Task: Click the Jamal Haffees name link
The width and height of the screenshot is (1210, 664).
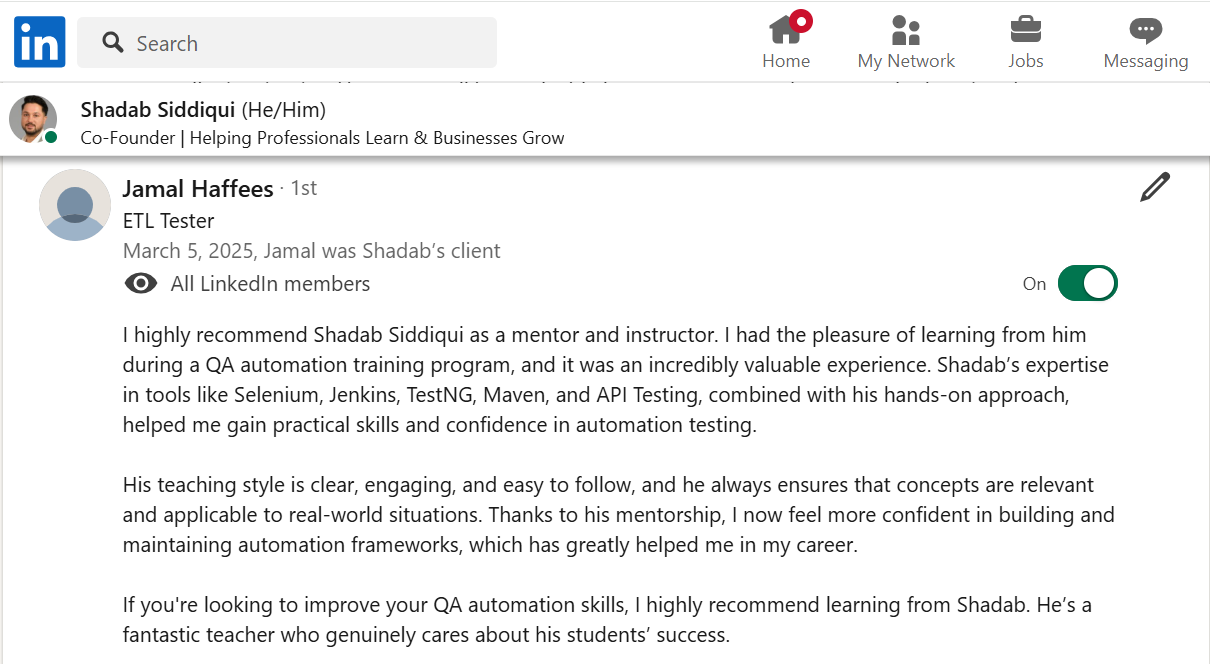Action: coord(198,189)
